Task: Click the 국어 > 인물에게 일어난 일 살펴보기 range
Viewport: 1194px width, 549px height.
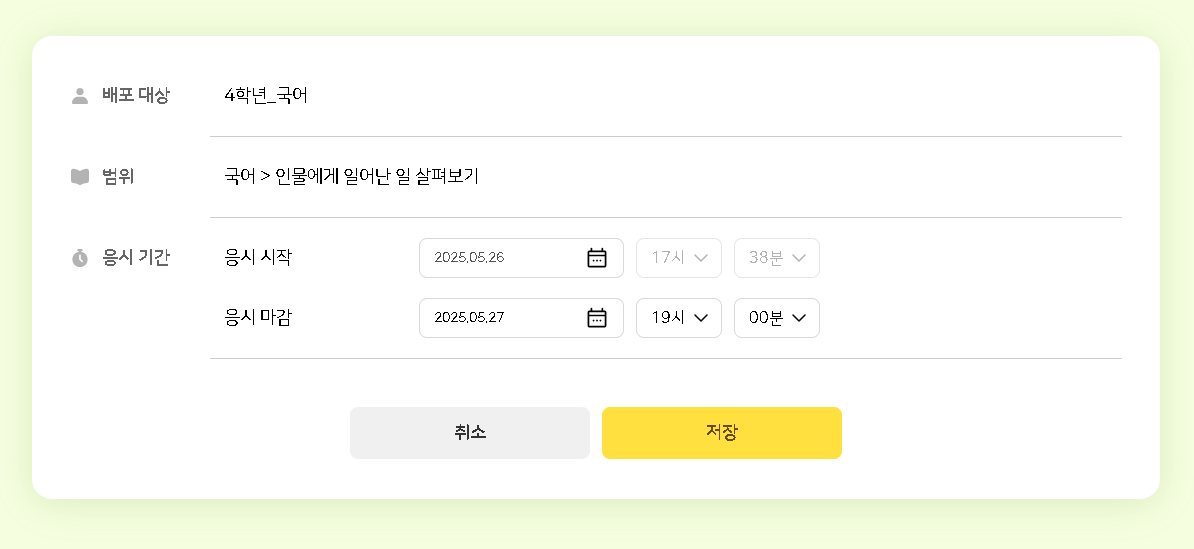Action: [x=352, y=177]
